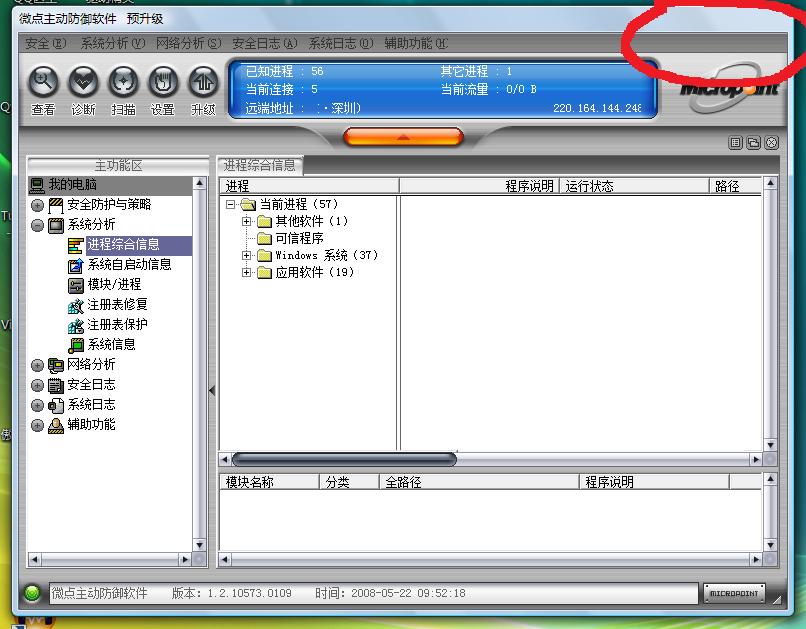The image size is (806, 629).
Task: Open the 诊断 heartbeat toolbar icon
Action: click(x=83, y=82)
